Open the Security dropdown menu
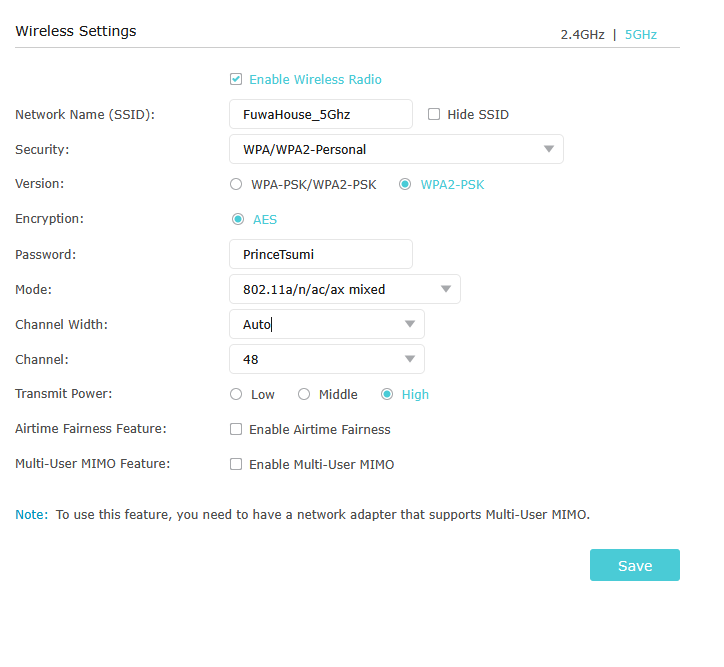Screen dimensions: 724x667 (396, 149)
